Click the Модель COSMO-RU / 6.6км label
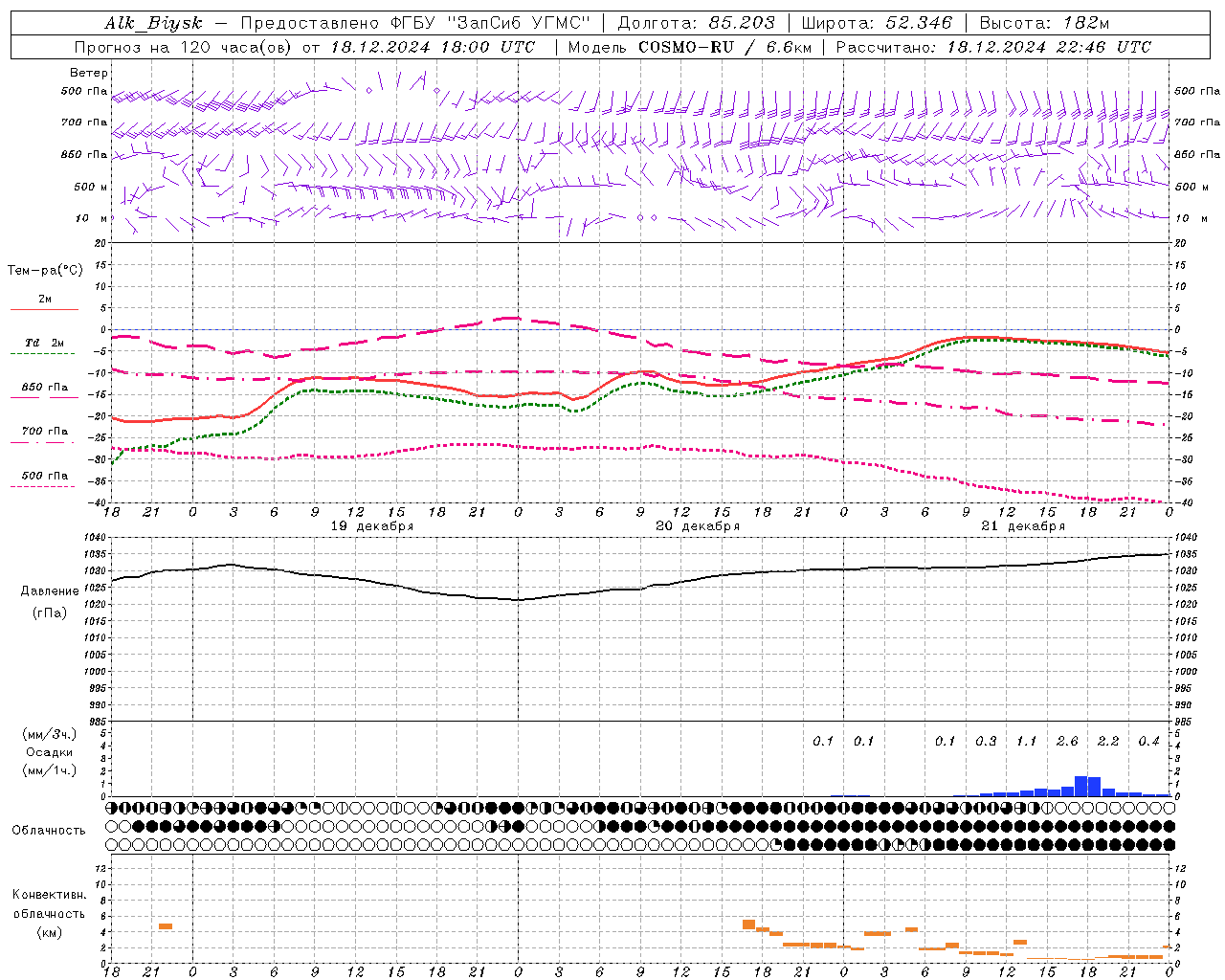The image size is (1225, 980). (690, 47)
